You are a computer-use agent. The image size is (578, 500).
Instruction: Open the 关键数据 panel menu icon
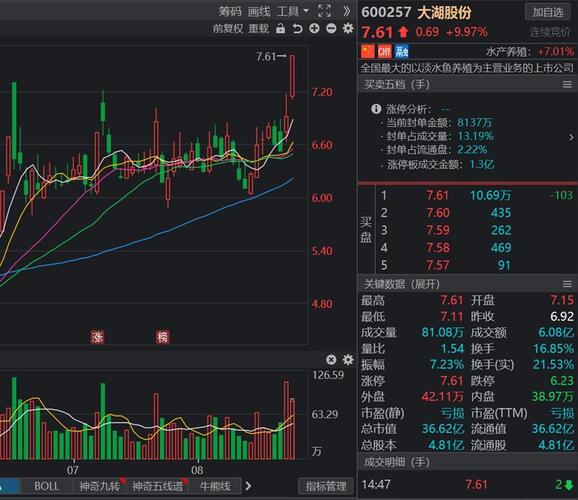pos(567,284)
